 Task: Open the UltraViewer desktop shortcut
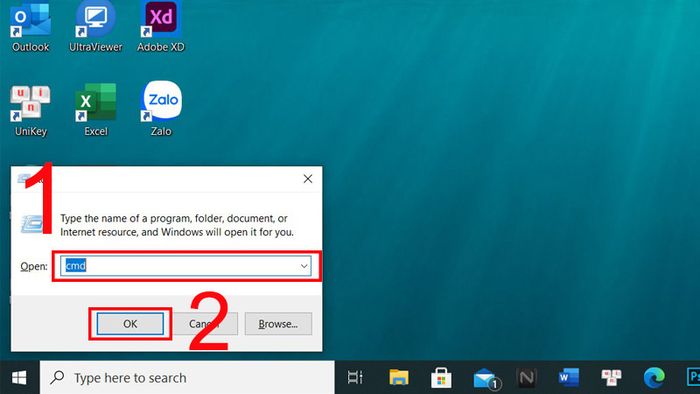(x=96, y=27)
